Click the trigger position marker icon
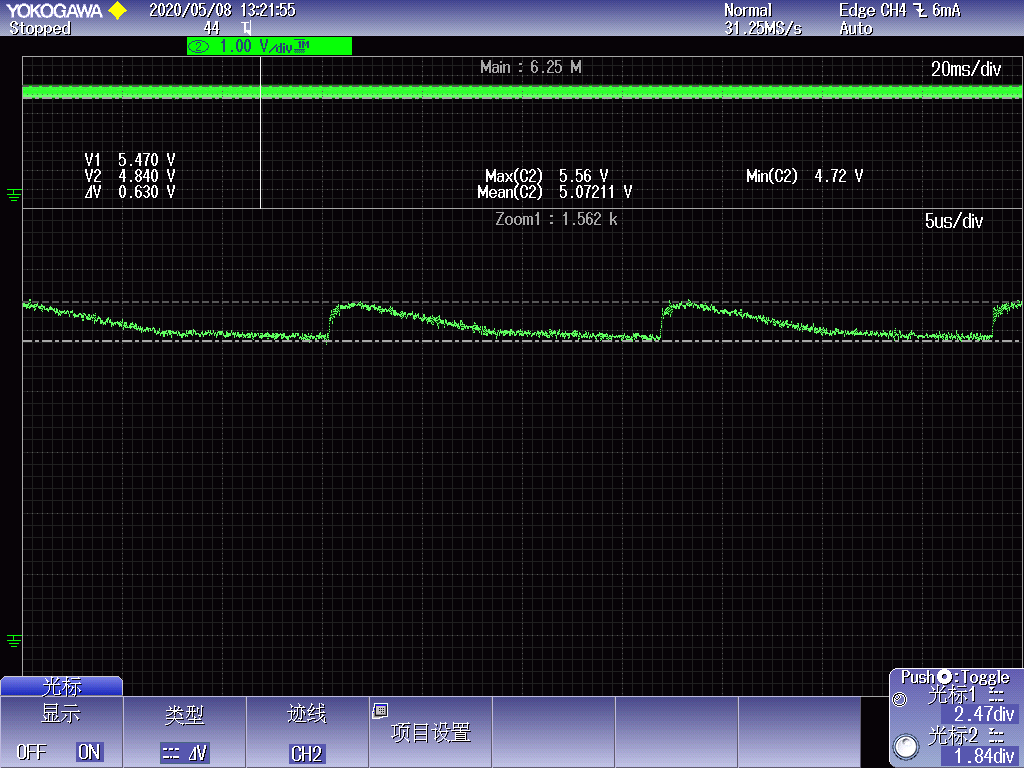The height and width of the screenshot is (768, 1024). pos(246,28)
